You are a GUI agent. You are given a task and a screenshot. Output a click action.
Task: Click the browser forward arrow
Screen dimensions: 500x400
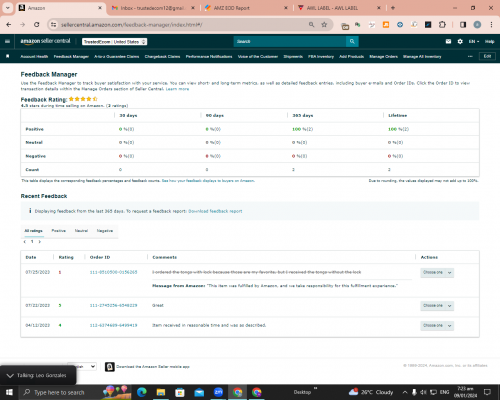[x=22, y=25]
